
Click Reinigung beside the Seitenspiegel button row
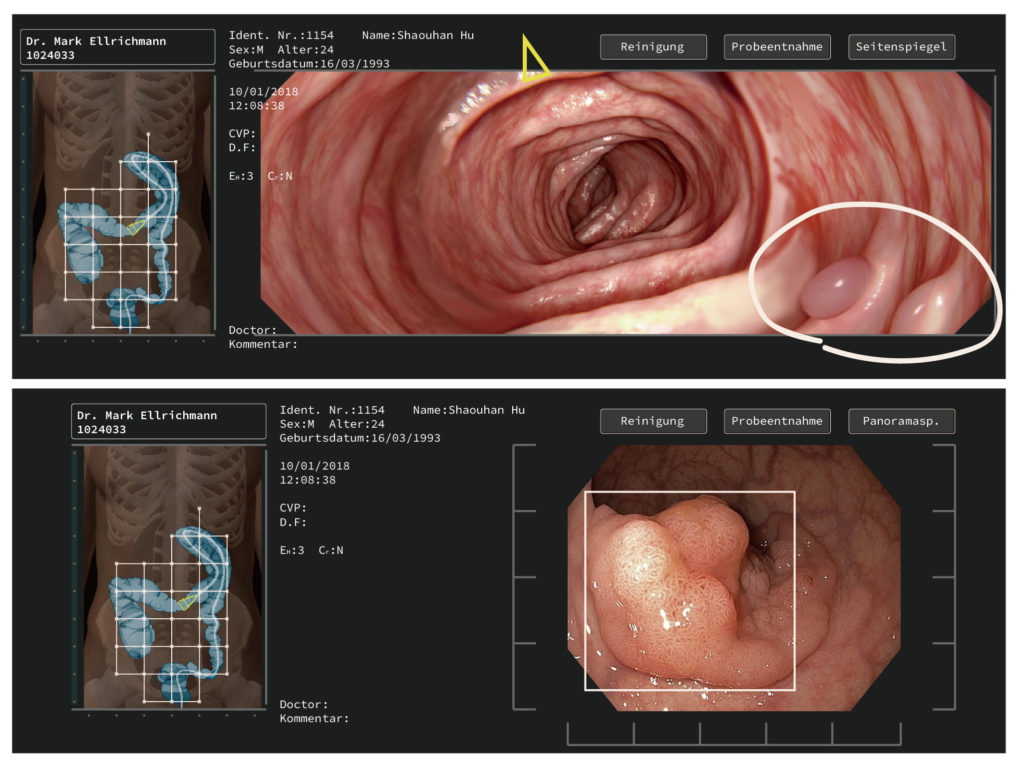pyautogui.click(x=653, y=47)
